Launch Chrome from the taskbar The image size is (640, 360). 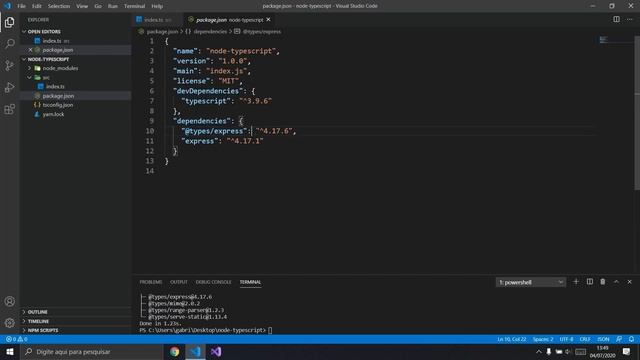[x=175, y=351]
